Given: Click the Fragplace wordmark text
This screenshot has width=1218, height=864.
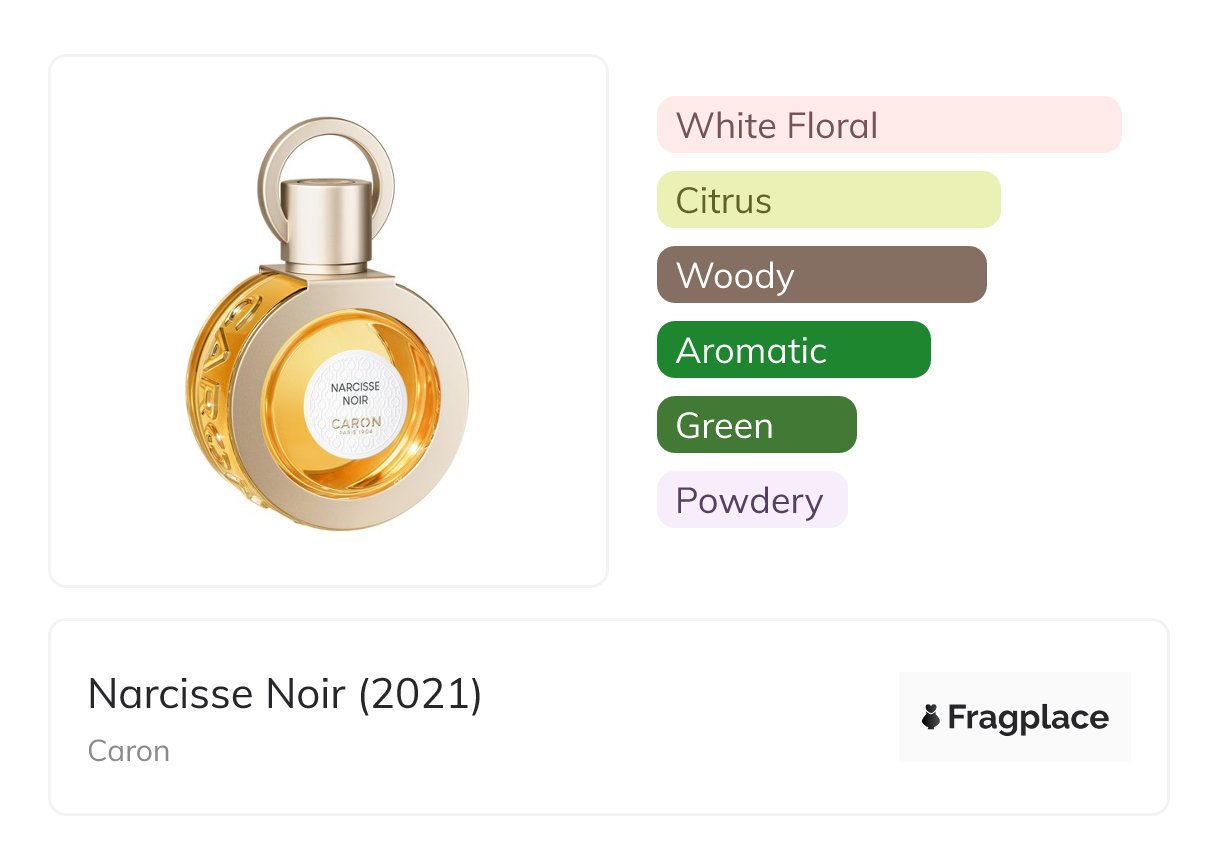Looking at the screenshot, I should point(1028,718).
